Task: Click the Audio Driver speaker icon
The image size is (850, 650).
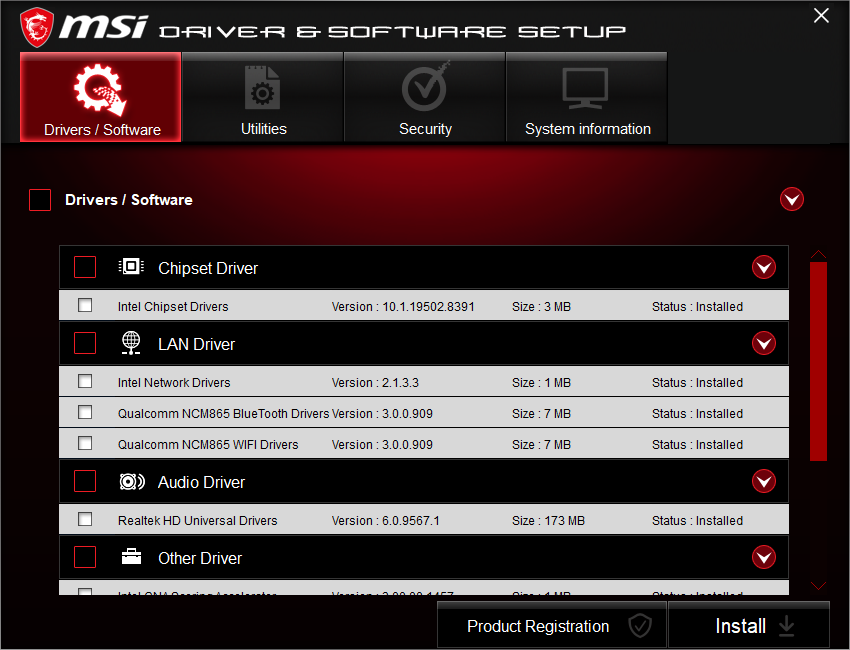Action: pyautogui.click(x=131, y=481)
